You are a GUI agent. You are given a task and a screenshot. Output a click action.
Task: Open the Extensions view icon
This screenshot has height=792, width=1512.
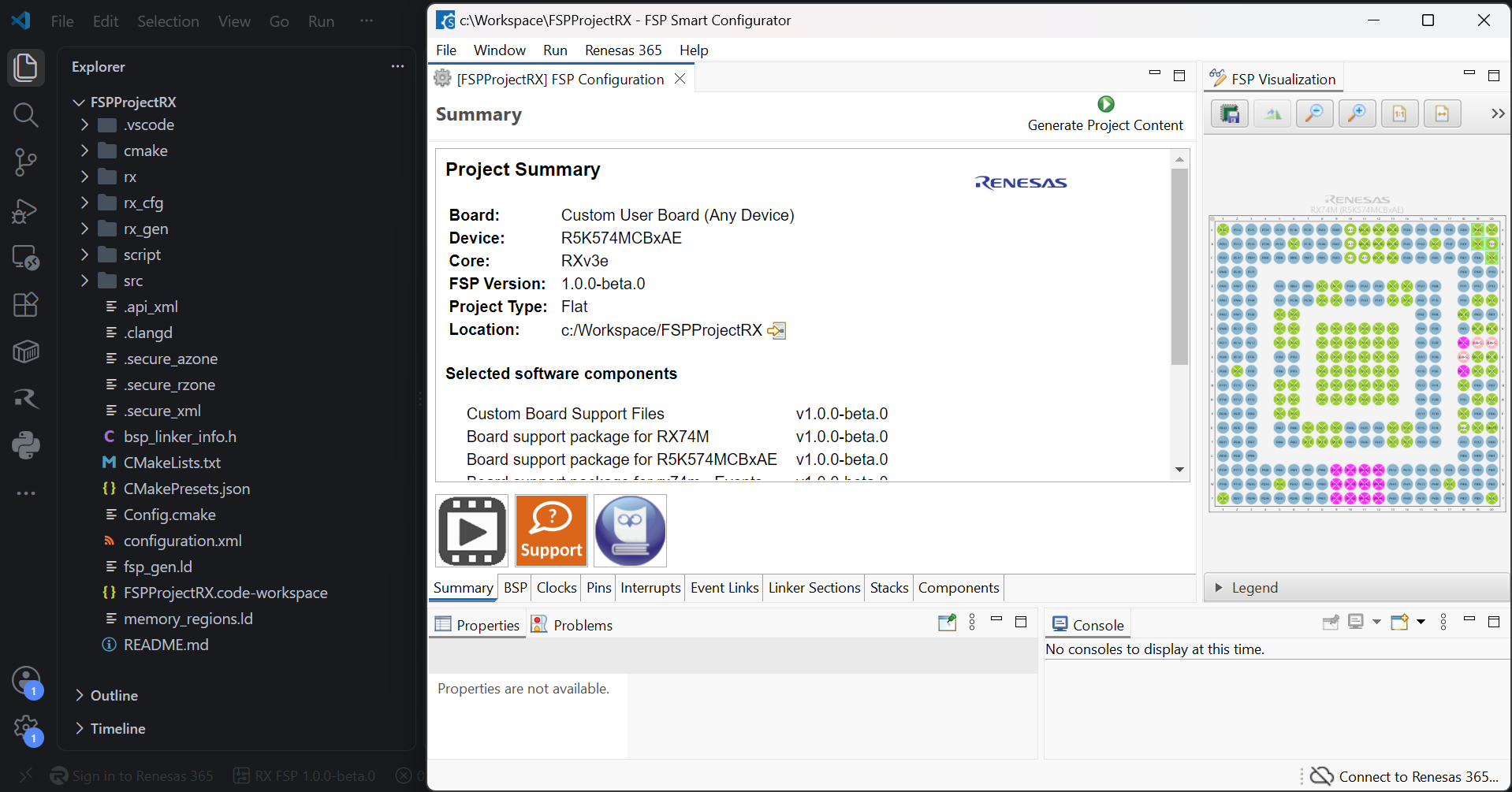(x=26, y=304)
